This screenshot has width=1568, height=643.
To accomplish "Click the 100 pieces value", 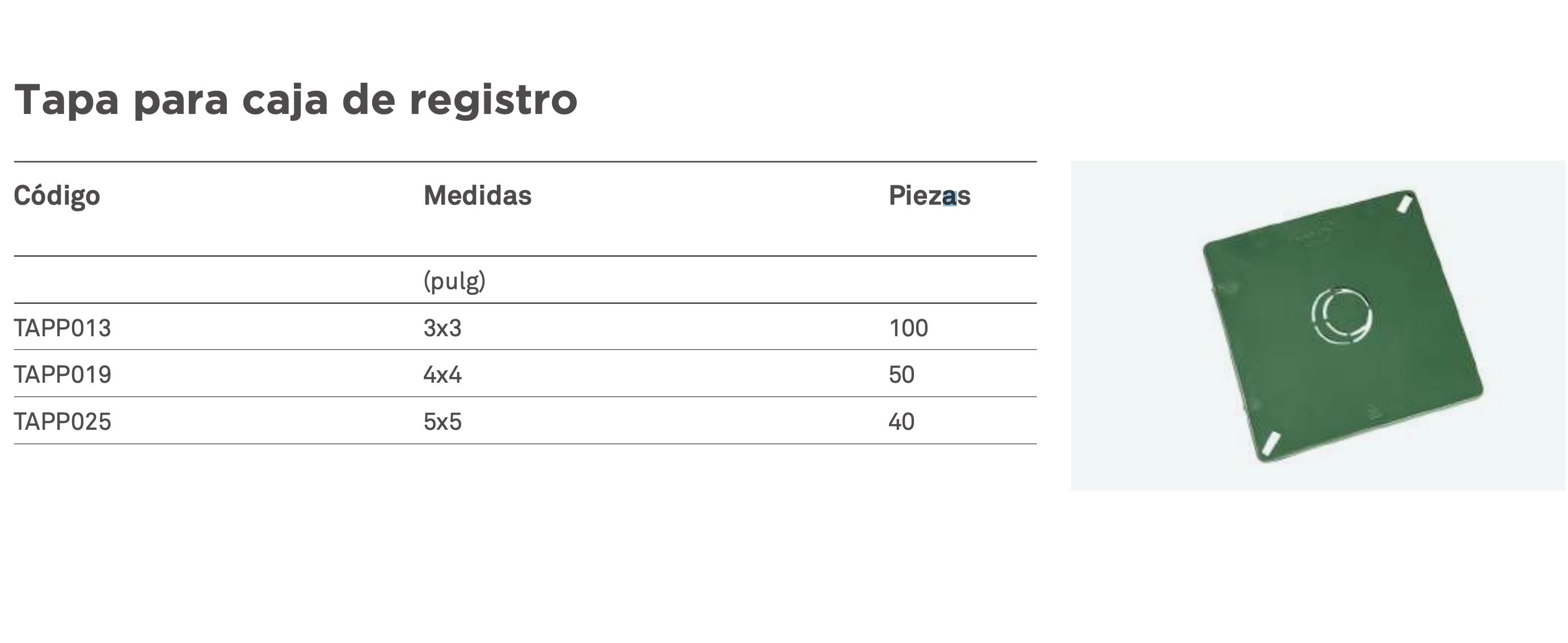I will click(908, 328).
